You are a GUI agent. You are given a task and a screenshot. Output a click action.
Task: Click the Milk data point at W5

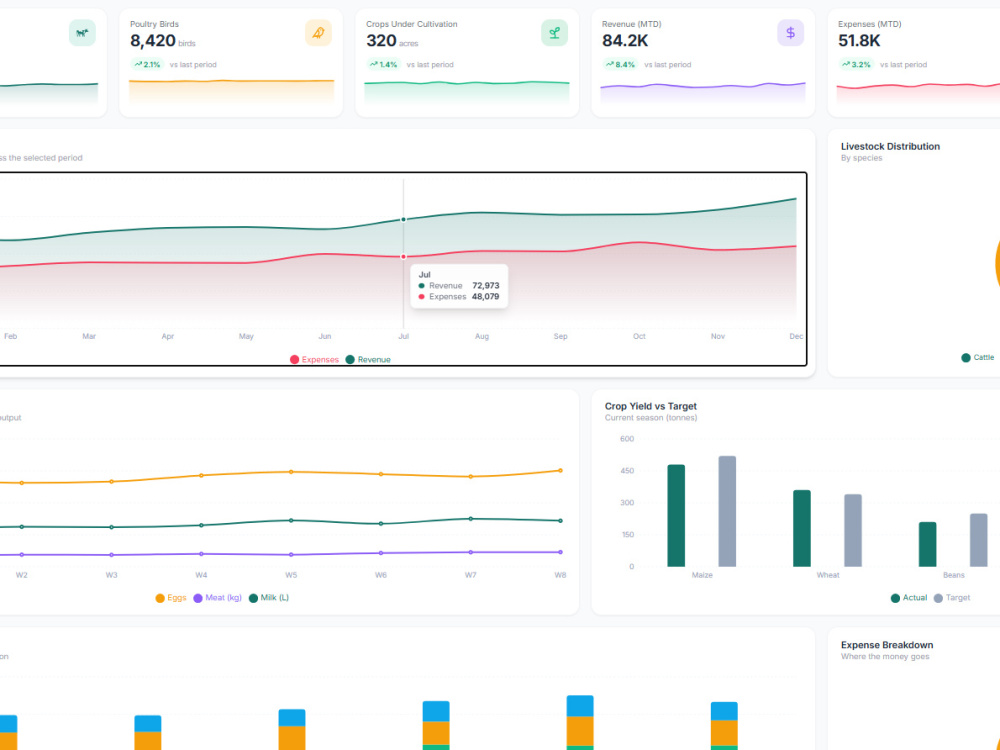[x=291, y=520]
